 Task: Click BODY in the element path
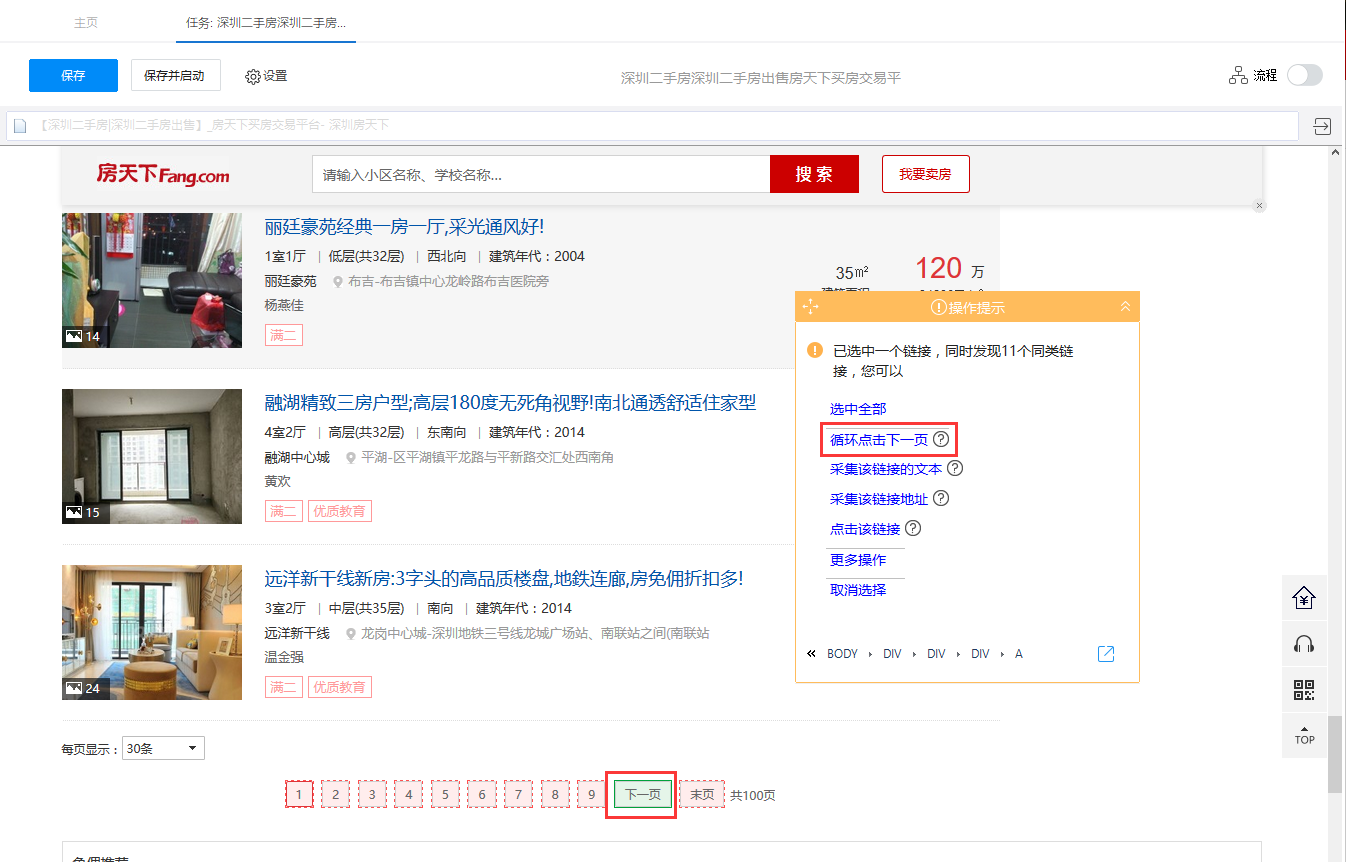coord(842,654)
